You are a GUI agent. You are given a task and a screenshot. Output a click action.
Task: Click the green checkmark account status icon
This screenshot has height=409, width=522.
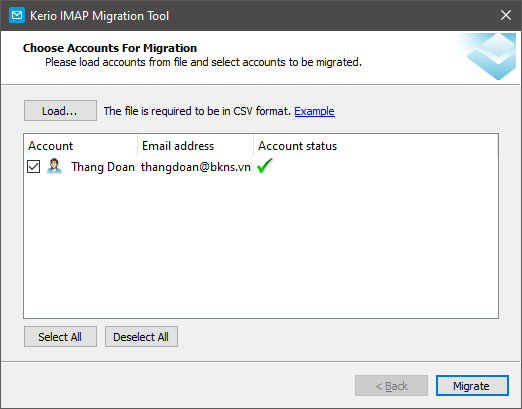(x=265, y=166)
